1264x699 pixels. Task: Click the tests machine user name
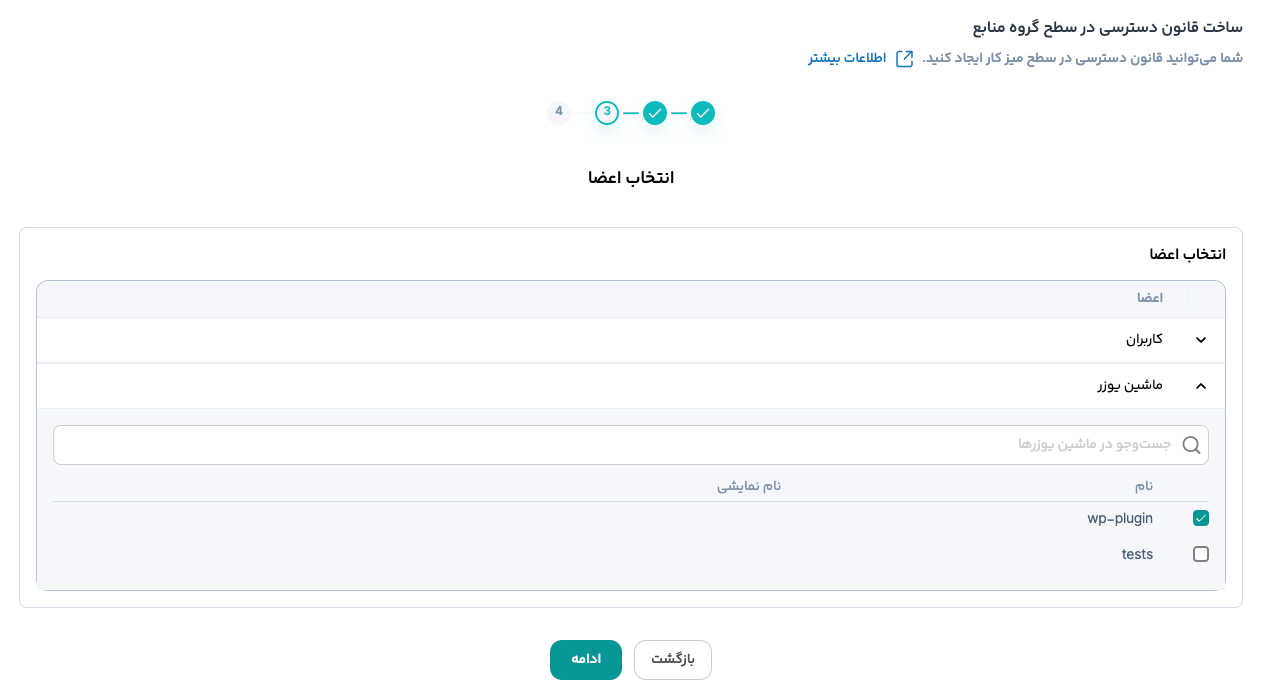pyautogui.click(x=1137, y=554)
